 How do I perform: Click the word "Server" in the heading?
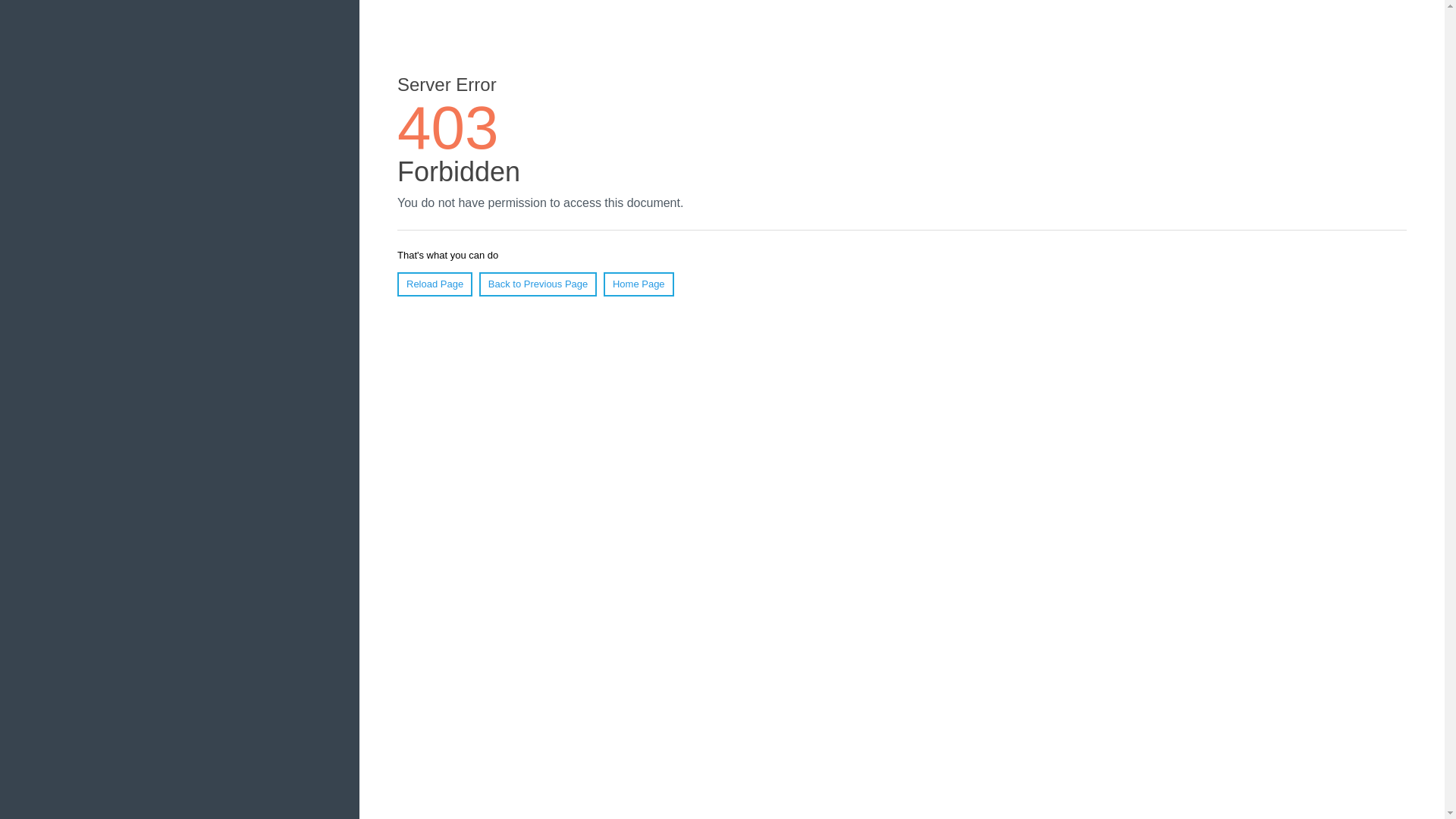424,85
